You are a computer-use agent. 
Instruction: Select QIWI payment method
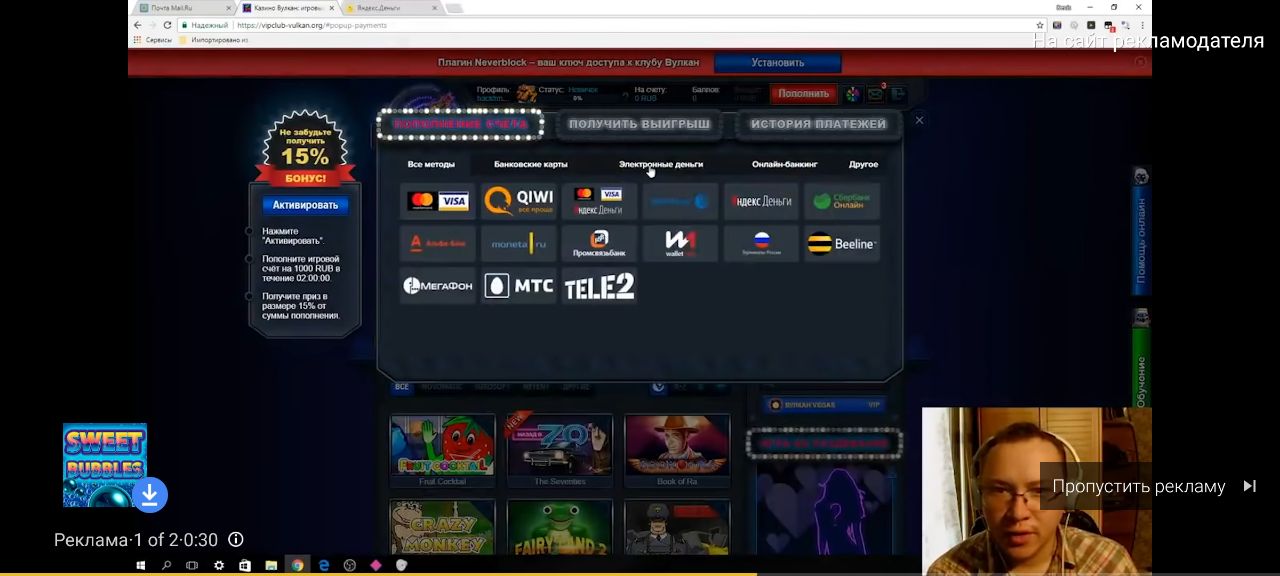point(519,201)
